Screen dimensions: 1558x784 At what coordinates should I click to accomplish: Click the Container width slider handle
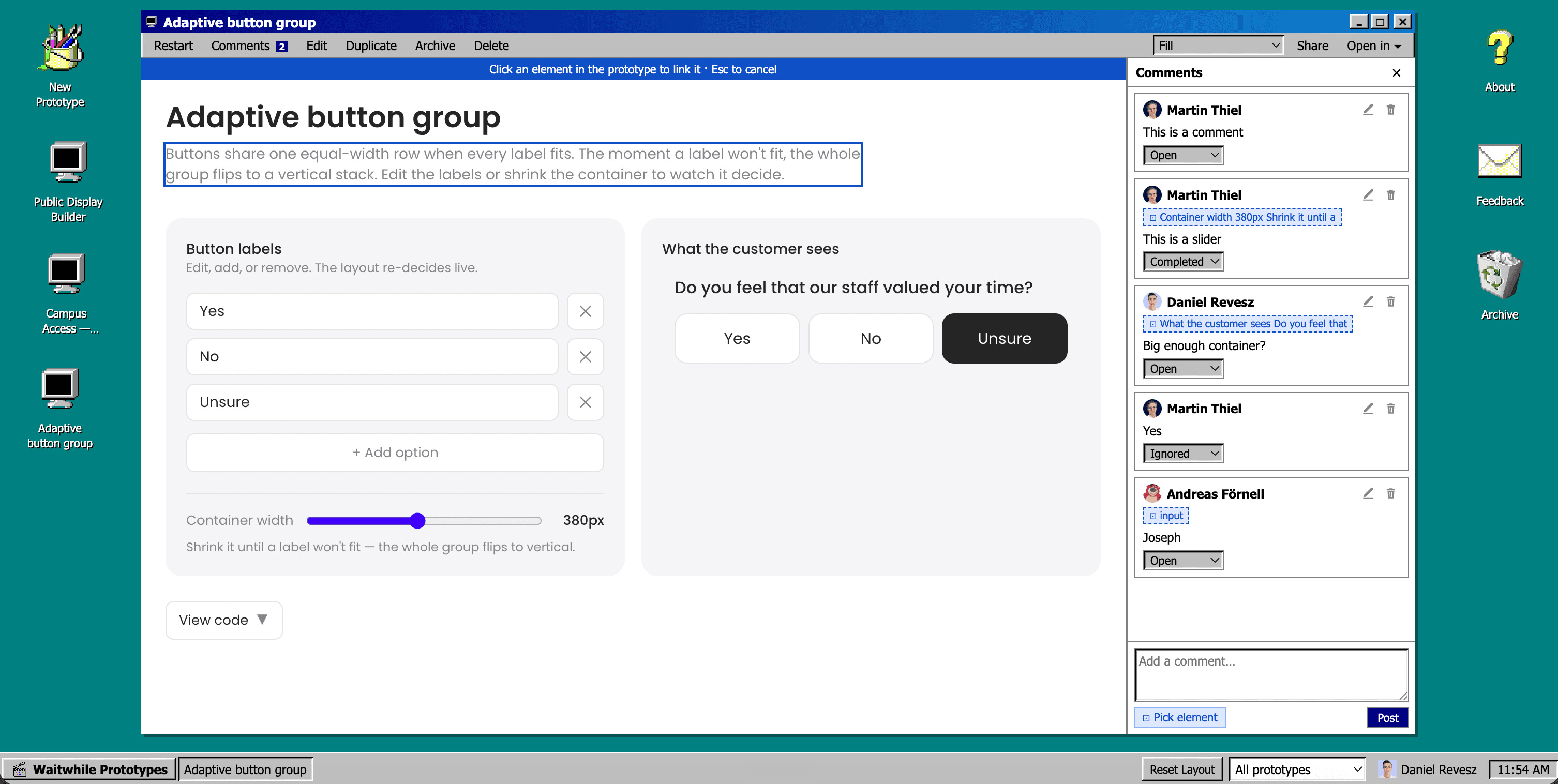[417, 520]
